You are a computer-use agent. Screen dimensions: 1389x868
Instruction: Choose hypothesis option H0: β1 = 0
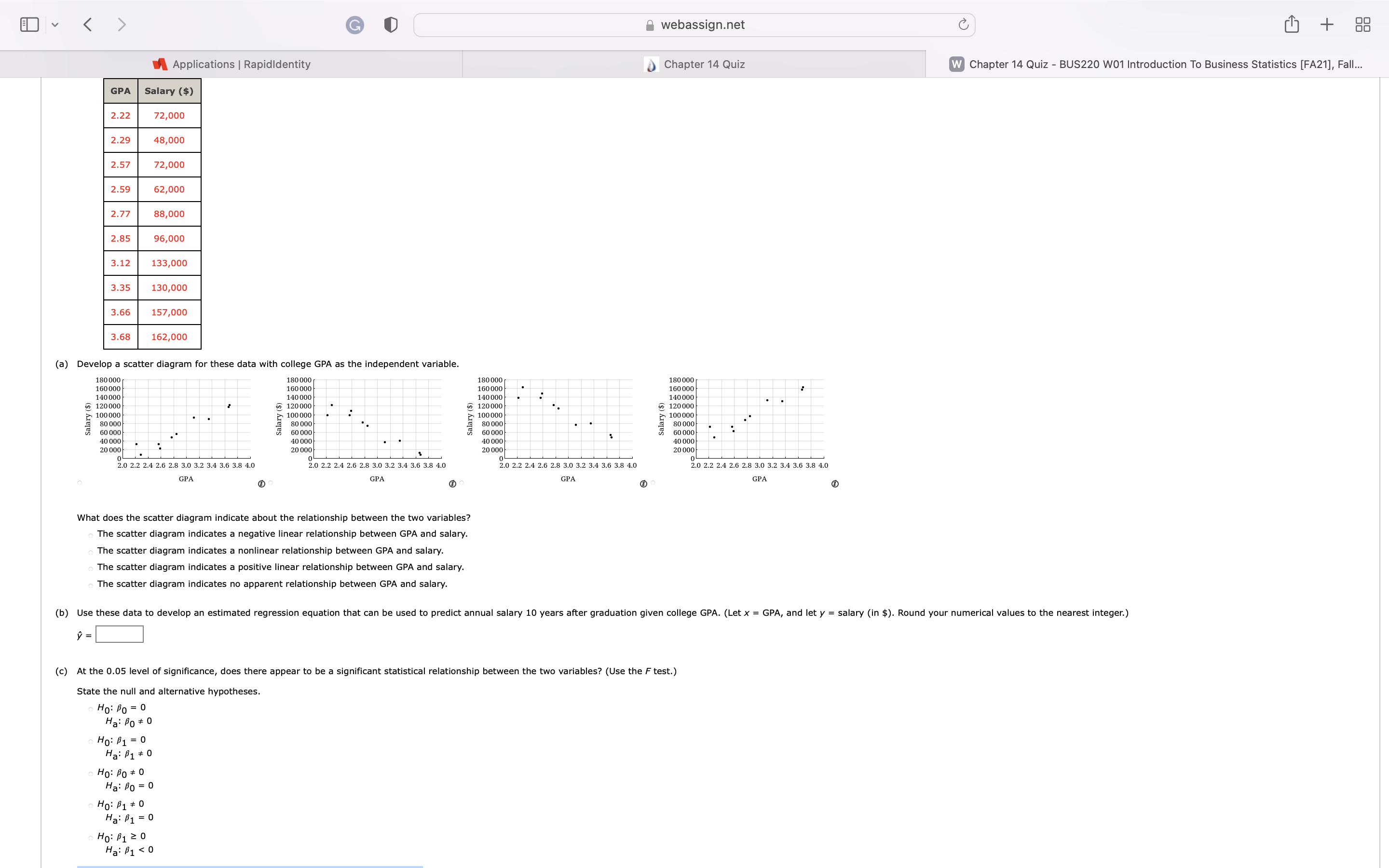[x=91, y=741]
